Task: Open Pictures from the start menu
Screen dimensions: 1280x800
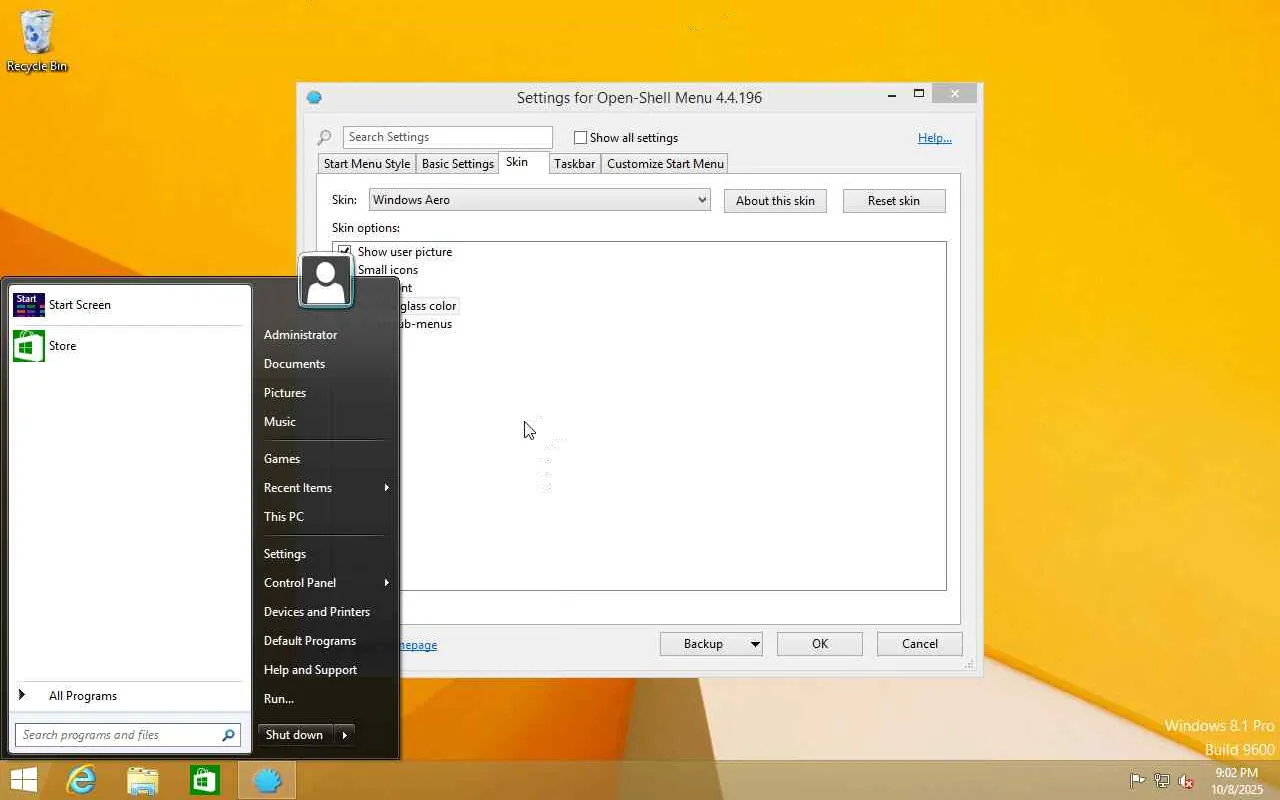Action: pos(285,393)
